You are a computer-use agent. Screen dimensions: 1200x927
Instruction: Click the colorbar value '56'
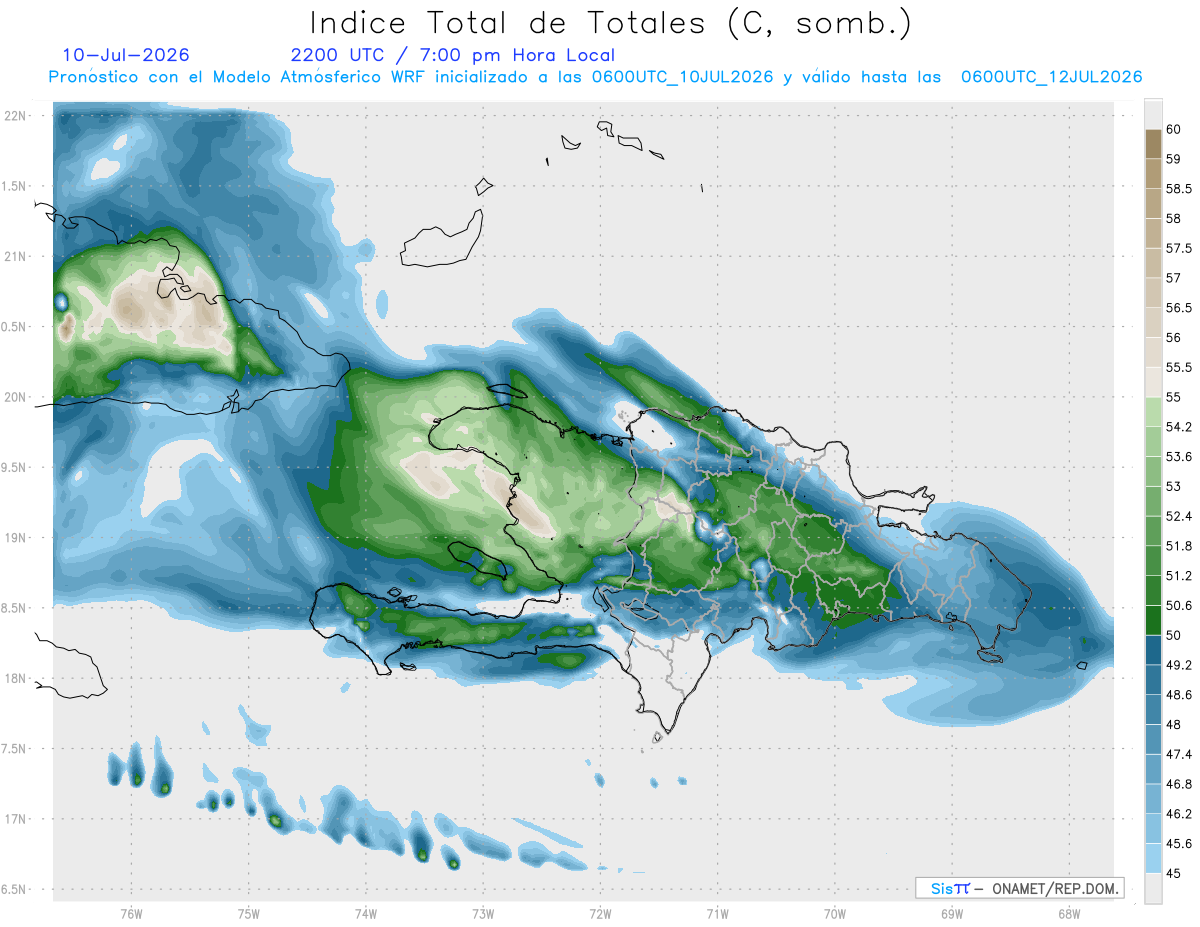tap(1174, 338)
